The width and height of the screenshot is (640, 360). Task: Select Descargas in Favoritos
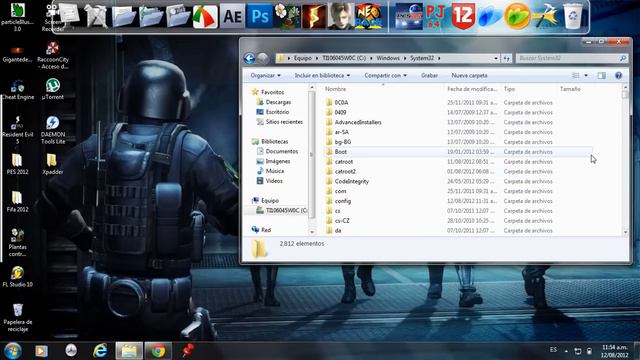click(278, 102)
